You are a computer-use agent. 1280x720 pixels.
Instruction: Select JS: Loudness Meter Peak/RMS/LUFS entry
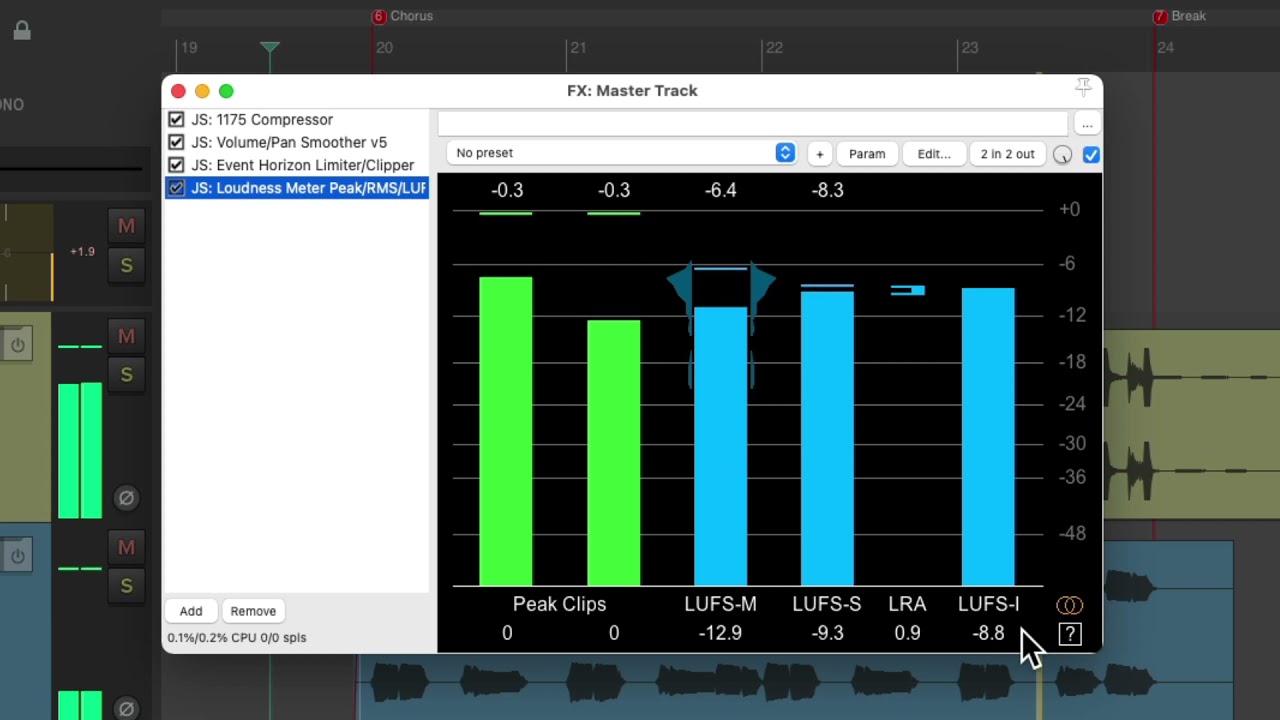click(308, 188)
